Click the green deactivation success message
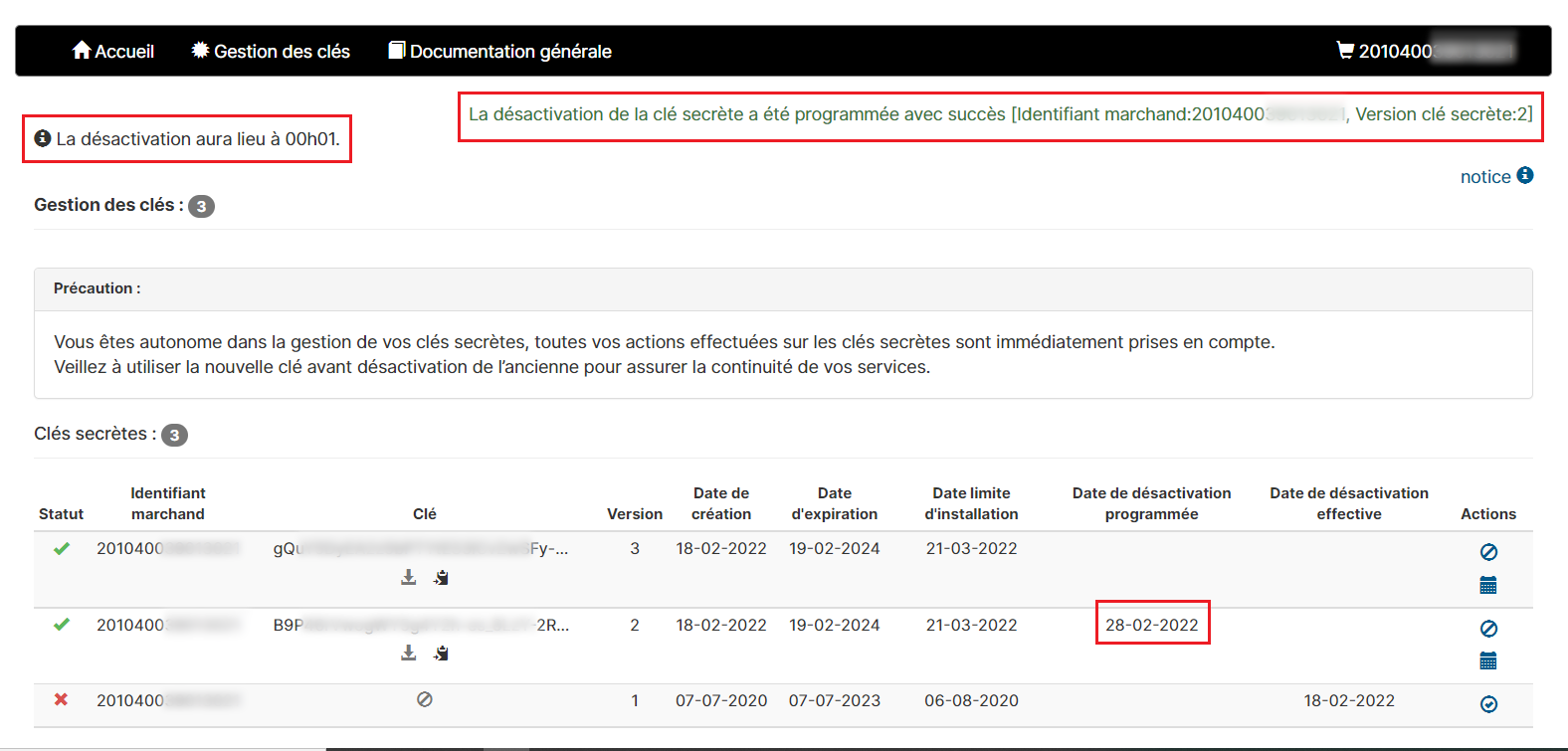 tap(1000, 114)
